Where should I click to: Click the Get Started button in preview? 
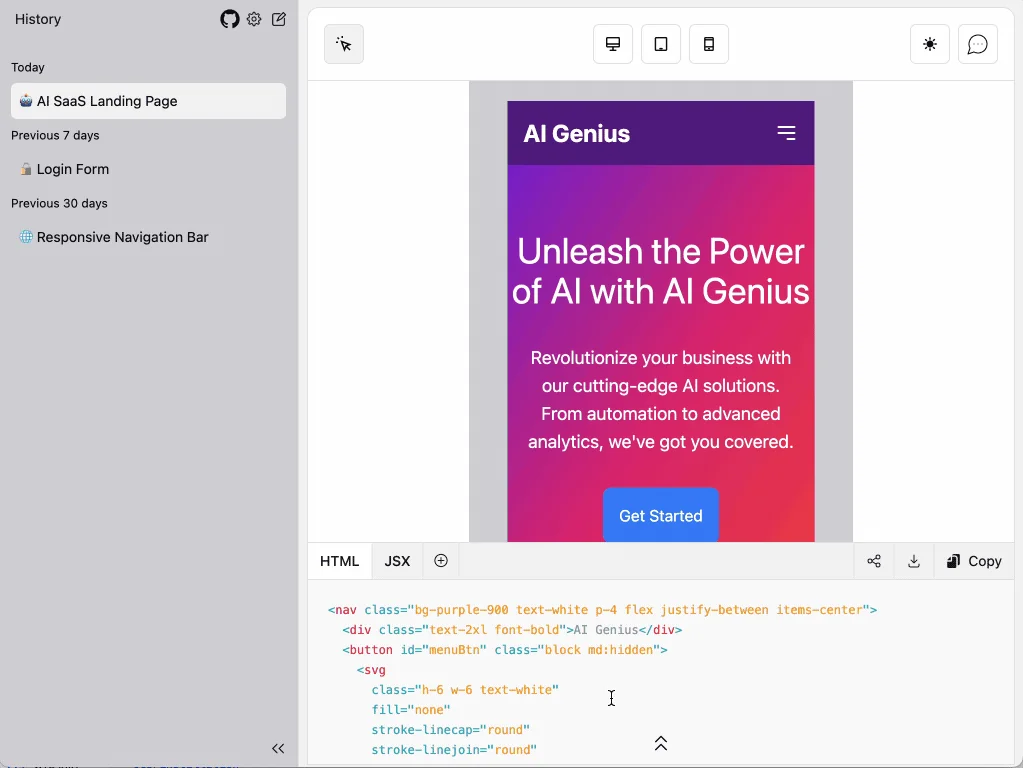660,516
